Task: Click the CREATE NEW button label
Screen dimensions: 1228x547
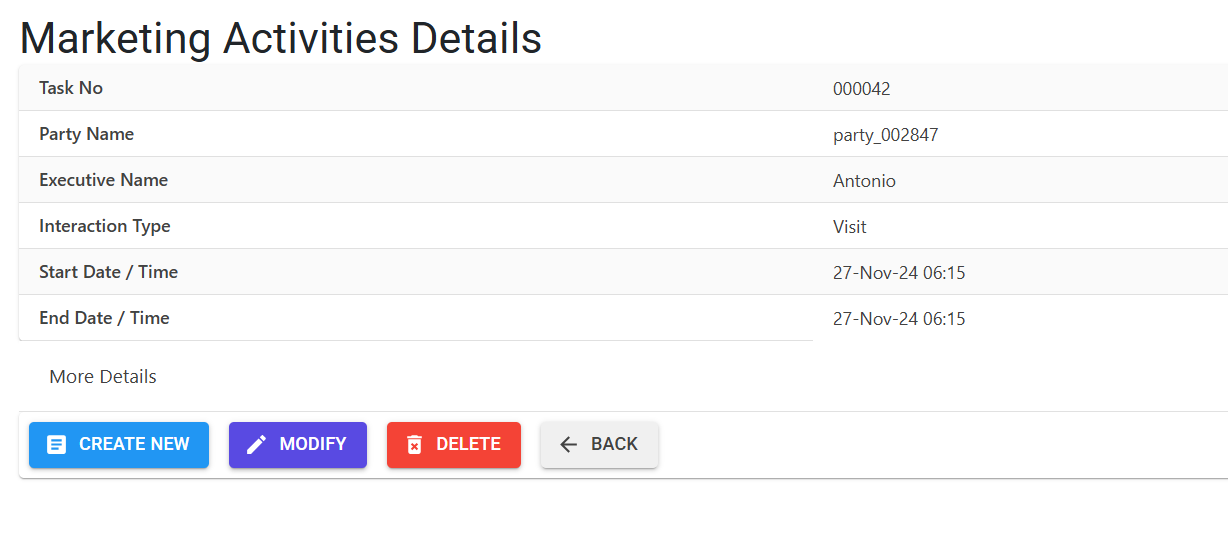Action: [134, 444]
